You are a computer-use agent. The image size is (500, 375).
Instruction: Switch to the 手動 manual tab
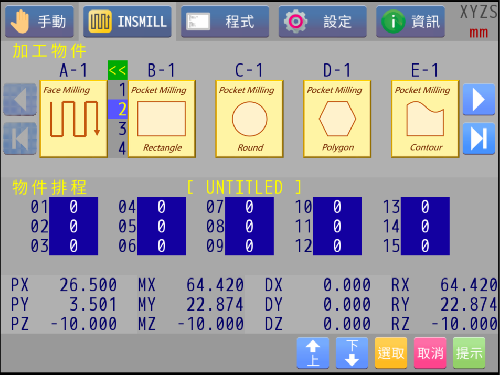[39, 22]
